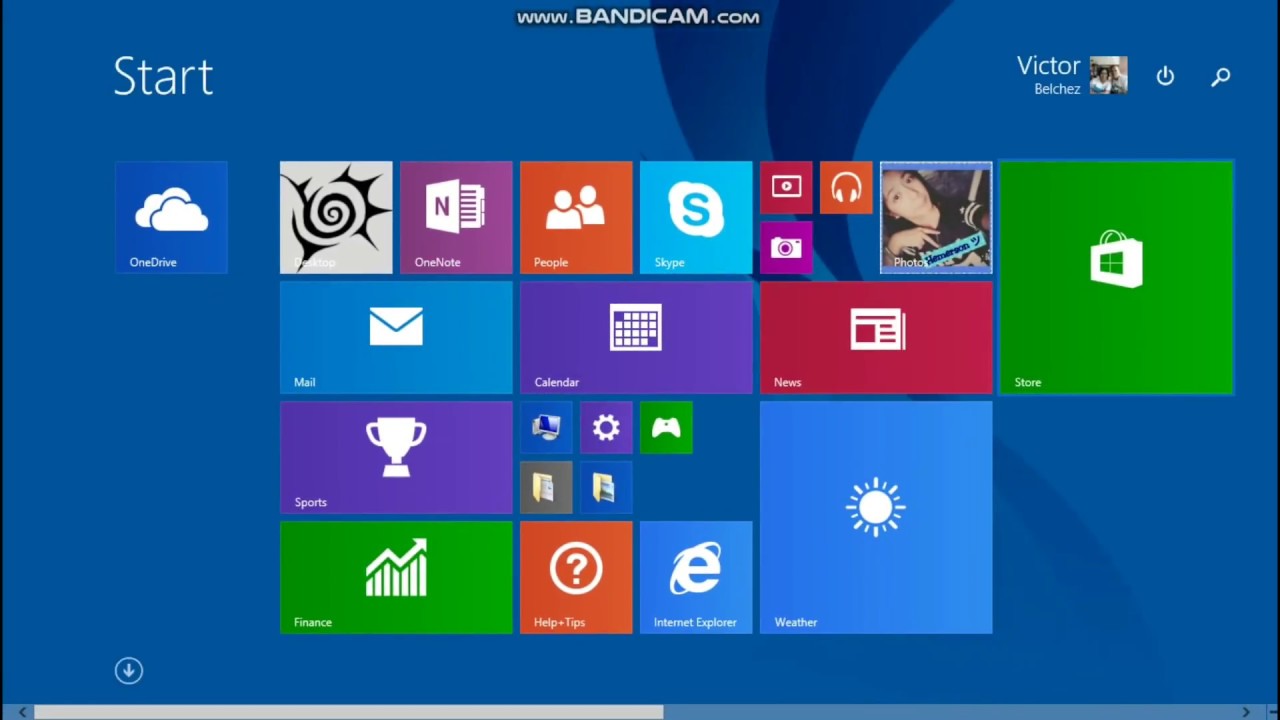The width and height of the screenshot is (1280, 720).
Task: Launch the green Xbox Games controller tile
Action: tap(666, 427)
